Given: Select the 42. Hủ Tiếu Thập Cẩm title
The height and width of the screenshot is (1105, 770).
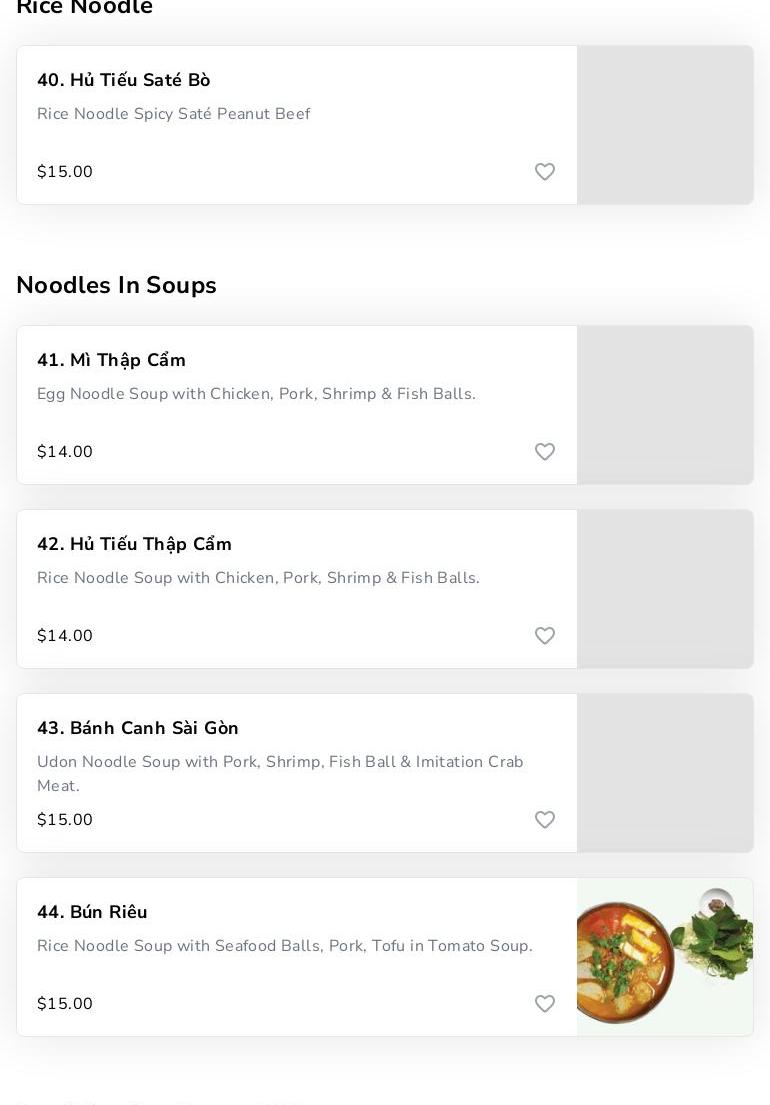Looking at the screenshot, I should pos(134,544).
